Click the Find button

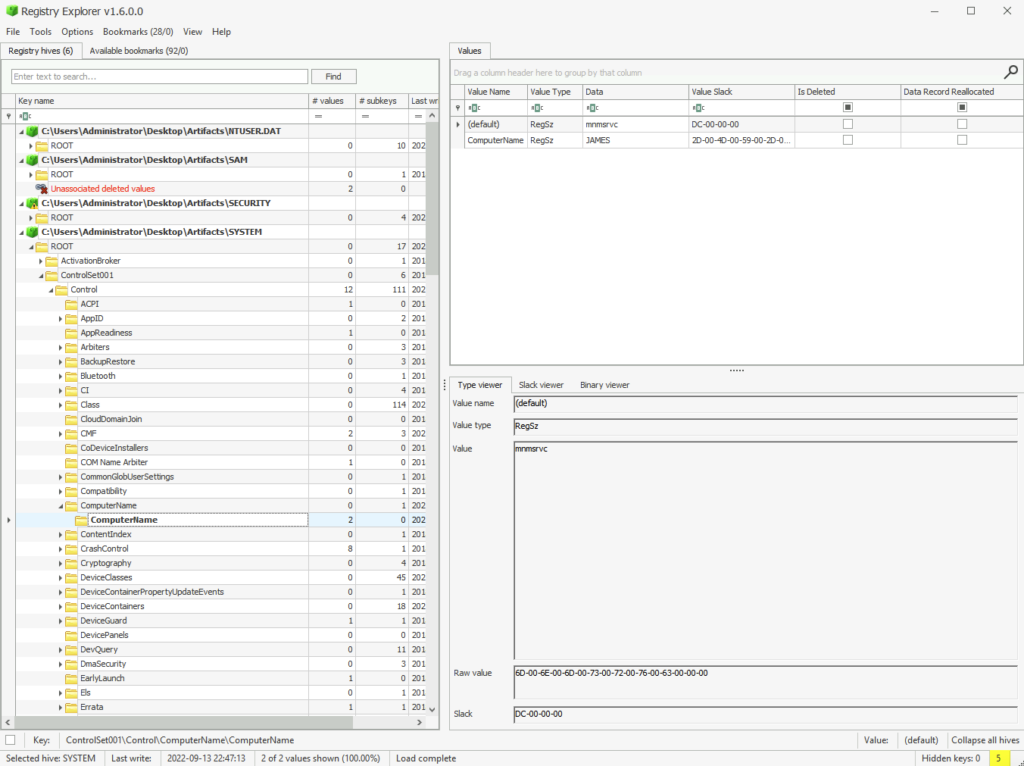pyautogui.click(x=334, y=76)
